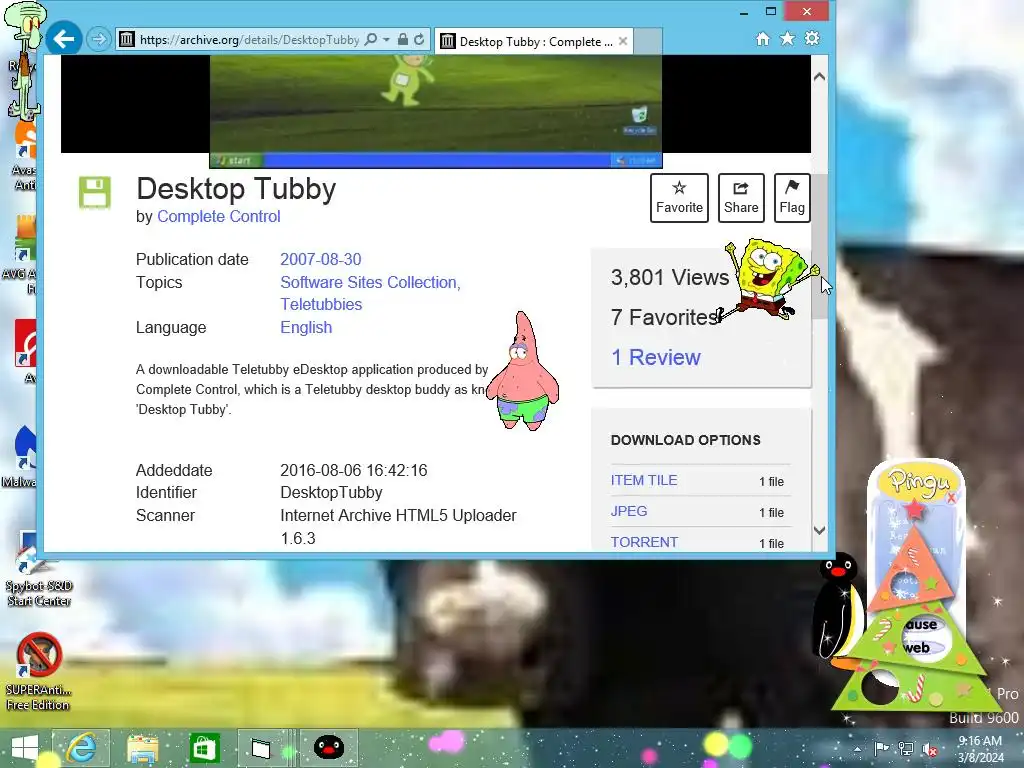Click the search magnifier in address bar
This screenshot has height=768, width=1024.
click(x=371, y=40)
